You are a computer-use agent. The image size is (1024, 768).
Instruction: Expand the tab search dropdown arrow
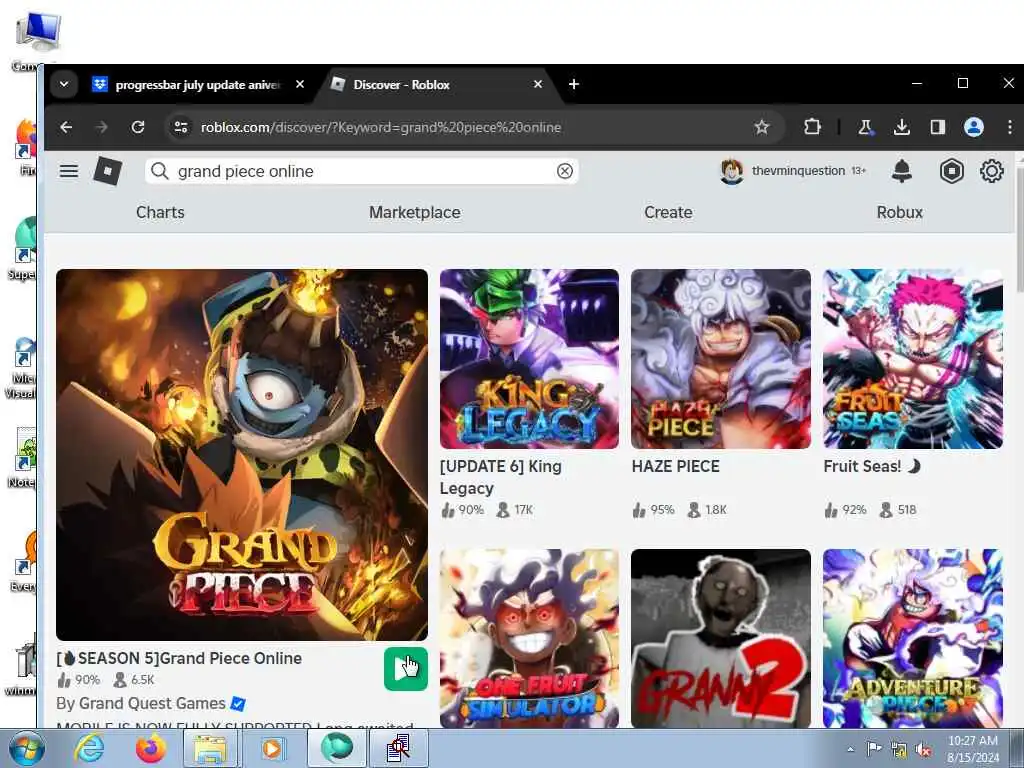click(x=64, y=84)
